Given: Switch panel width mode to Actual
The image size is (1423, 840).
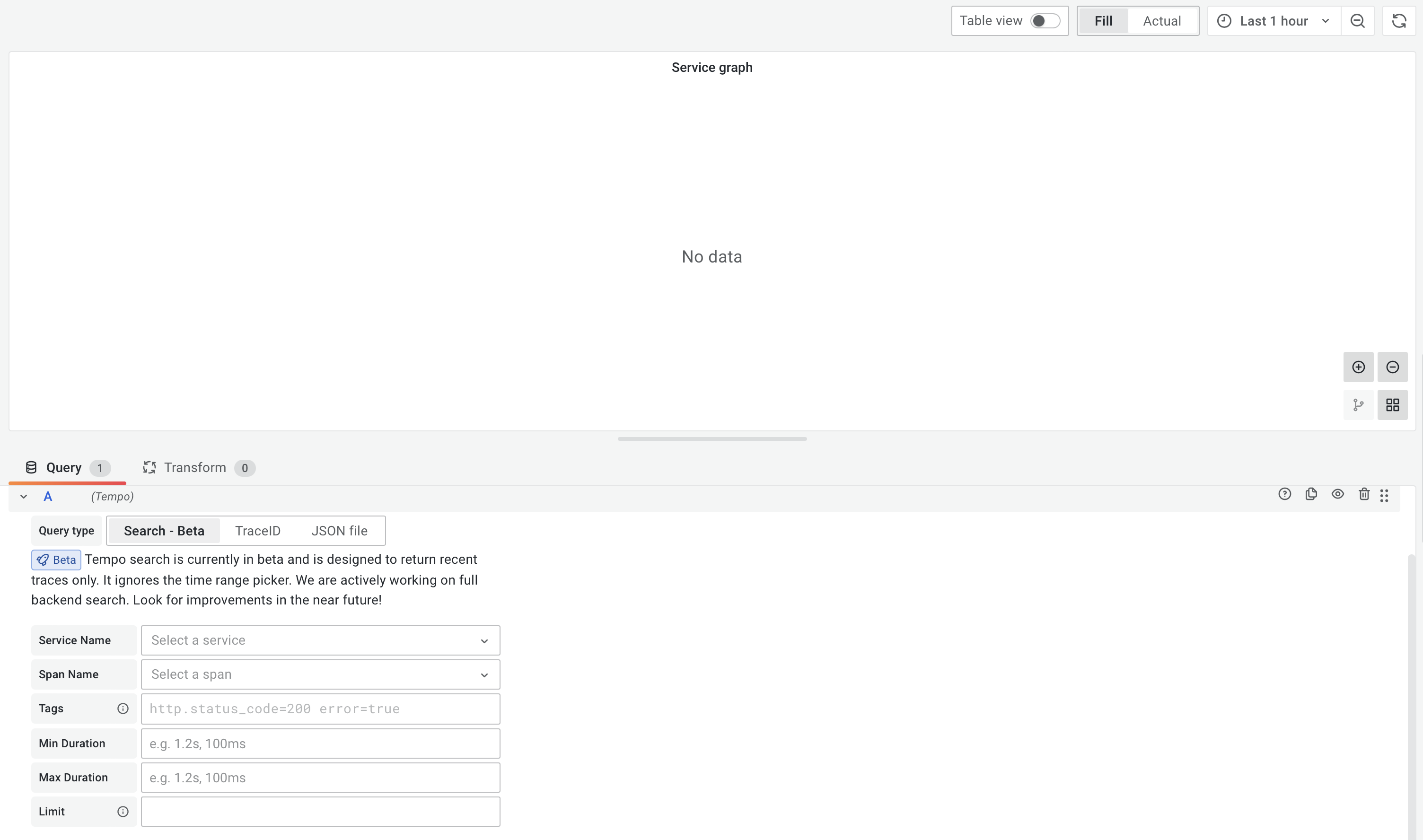Looking at the screenshot, I should [1161, 20].
